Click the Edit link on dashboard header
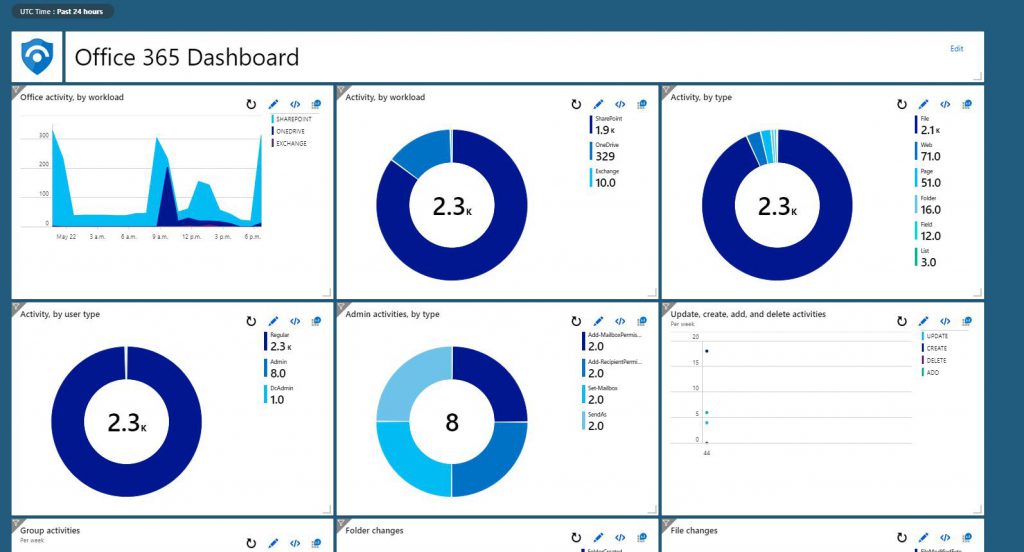 (956, 48)
